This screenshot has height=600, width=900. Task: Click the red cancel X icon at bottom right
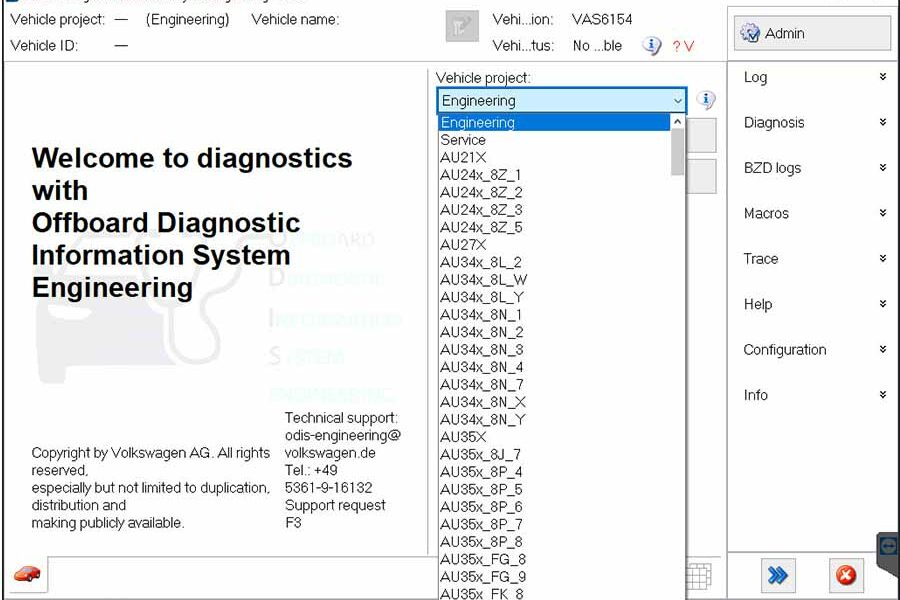click(845, 576)
